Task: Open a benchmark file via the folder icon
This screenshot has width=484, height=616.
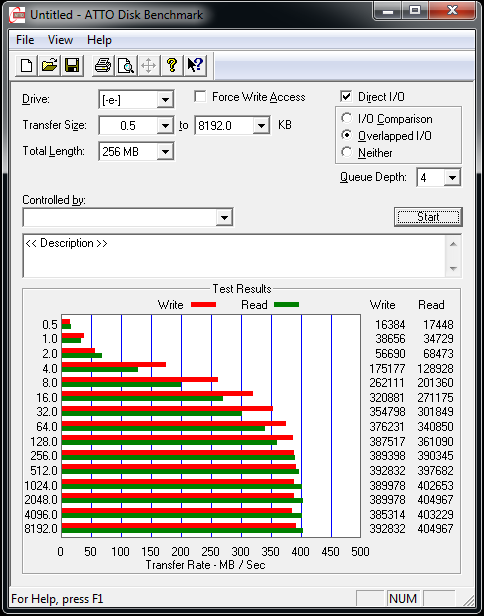Action: (x=49, y=65)
